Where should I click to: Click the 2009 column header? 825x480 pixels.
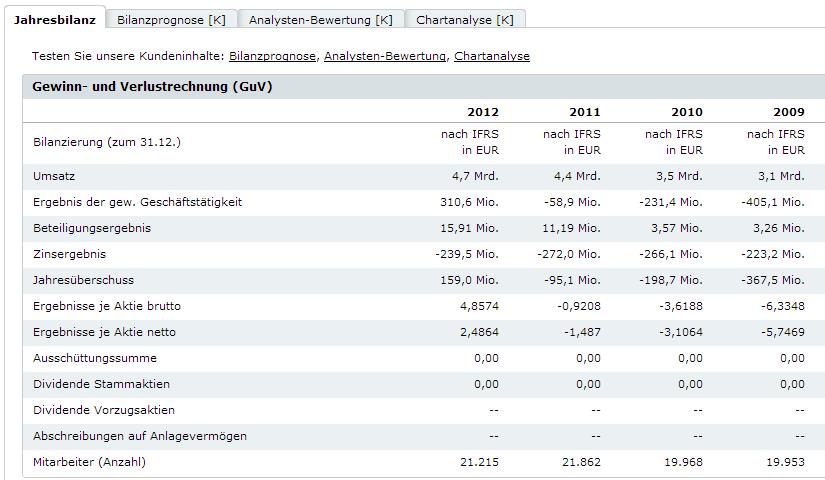[x=789, y=112]
